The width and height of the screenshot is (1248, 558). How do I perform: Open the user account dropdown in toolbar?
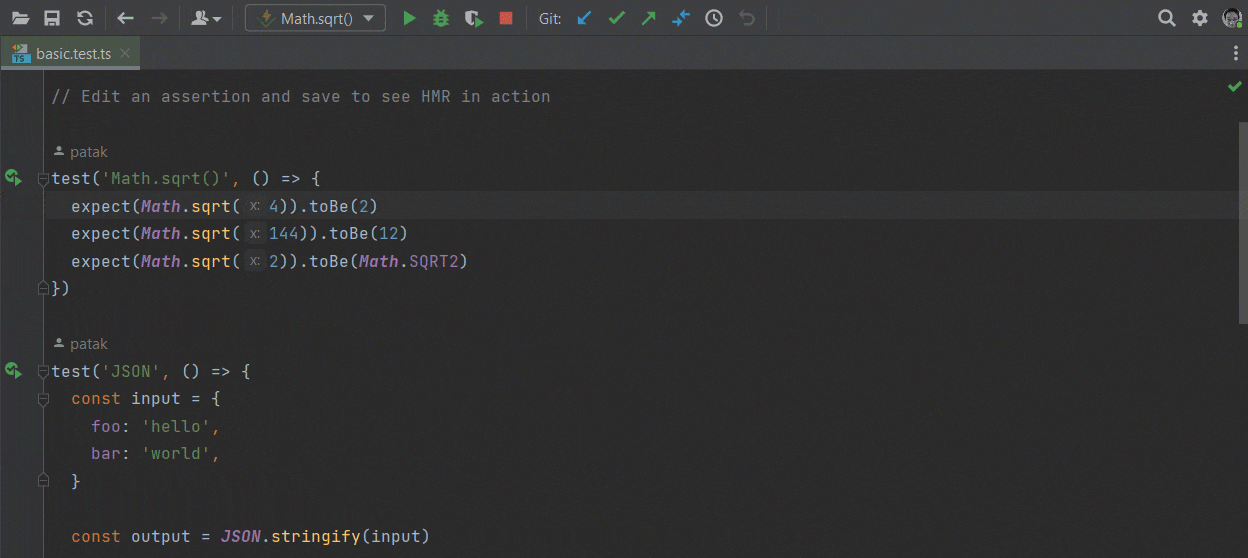click(206, 18)
